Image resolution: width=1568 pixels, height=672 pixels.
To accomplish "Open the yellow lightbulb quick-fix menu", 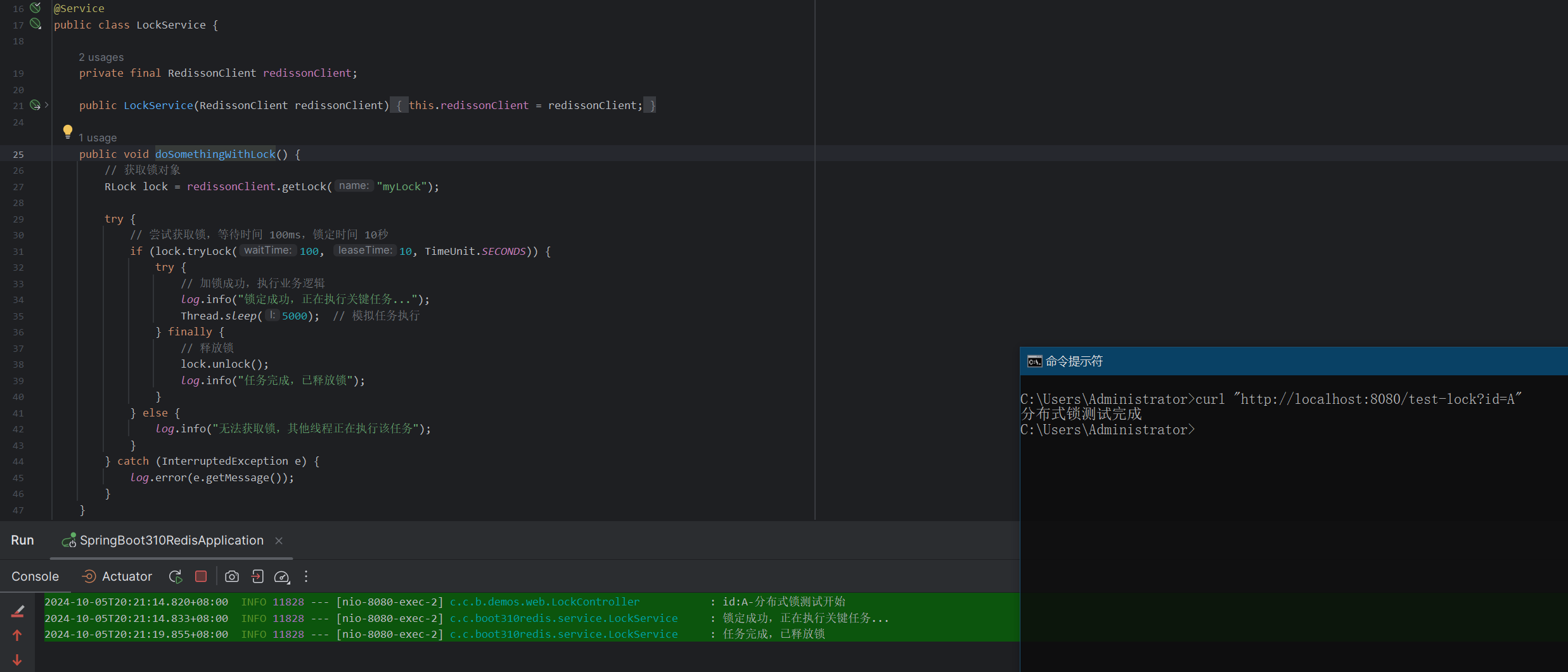I will (68, 131).
